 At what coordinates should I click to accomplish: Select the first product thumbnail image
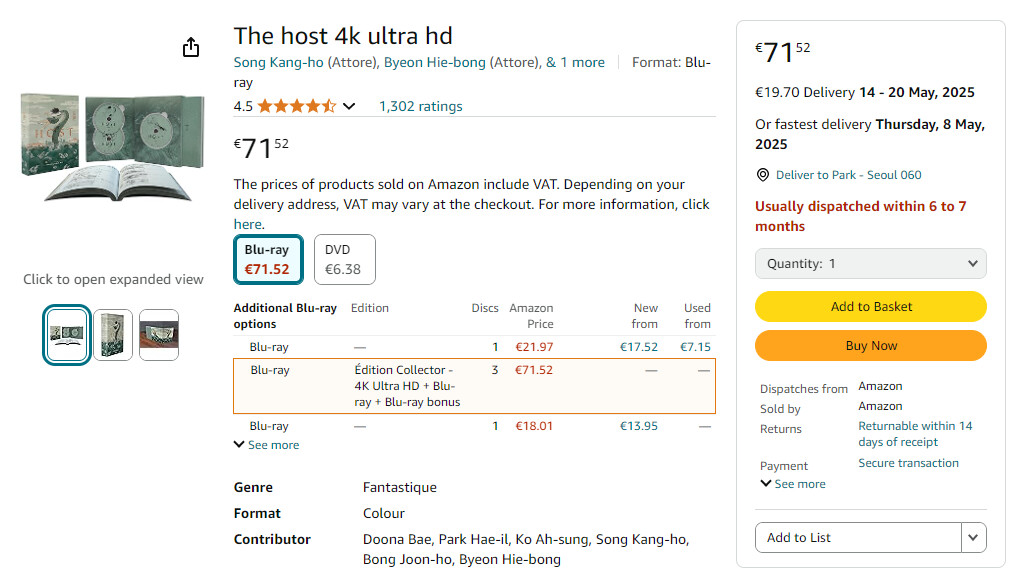coord(67,335)
